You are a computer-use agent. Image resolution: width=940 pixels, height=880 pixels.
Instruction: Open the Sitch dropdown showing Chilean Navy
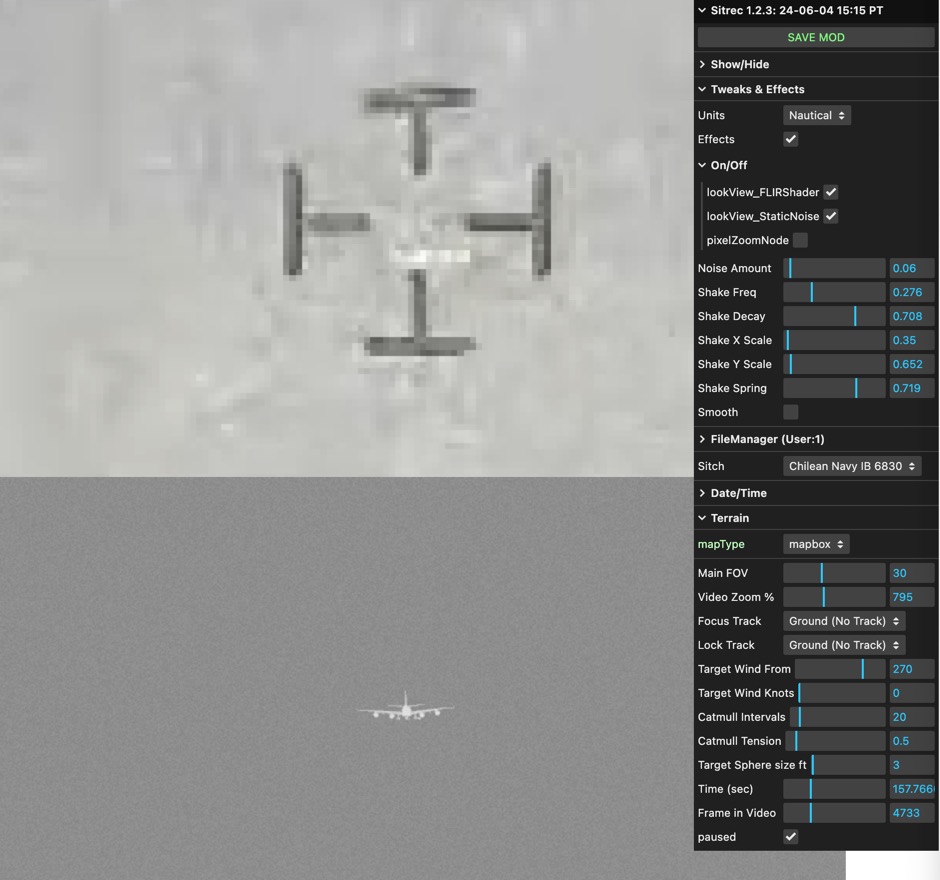coord(852,466)
